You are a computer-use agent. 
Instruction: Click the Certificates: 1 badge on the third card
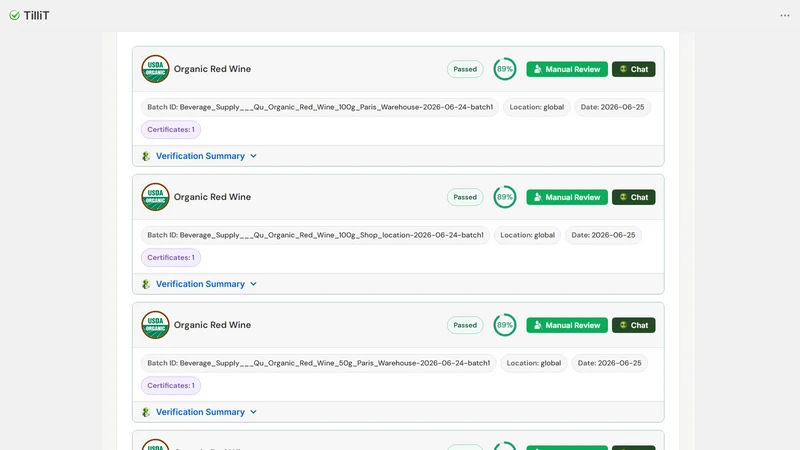tap(171, 386)
